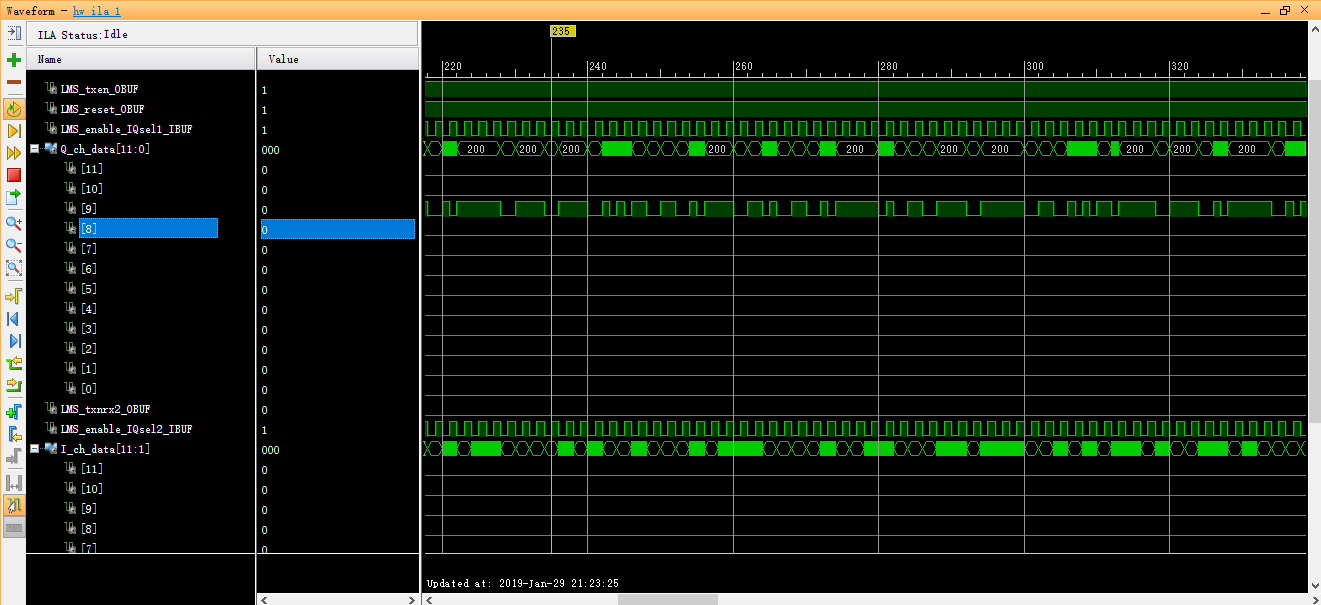Click the Zoom Fit icon

(14, 267)
